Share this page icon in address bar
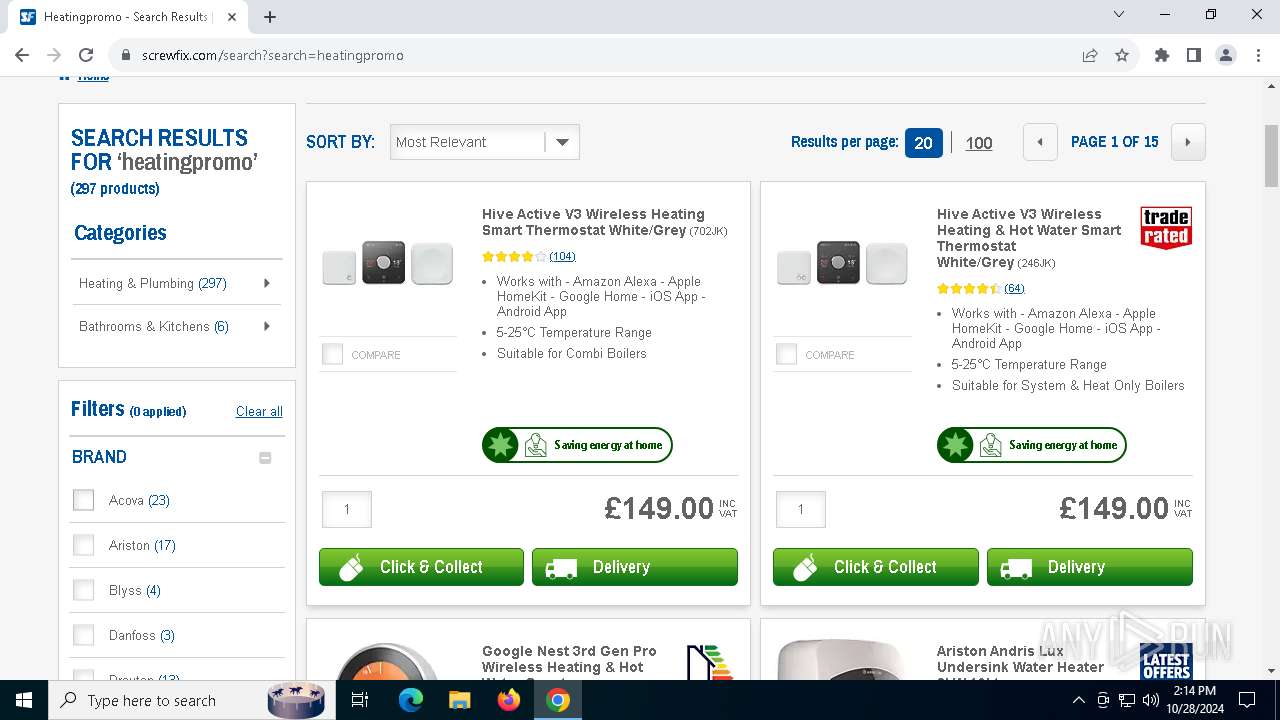1280x720 pixels. 1090,55
